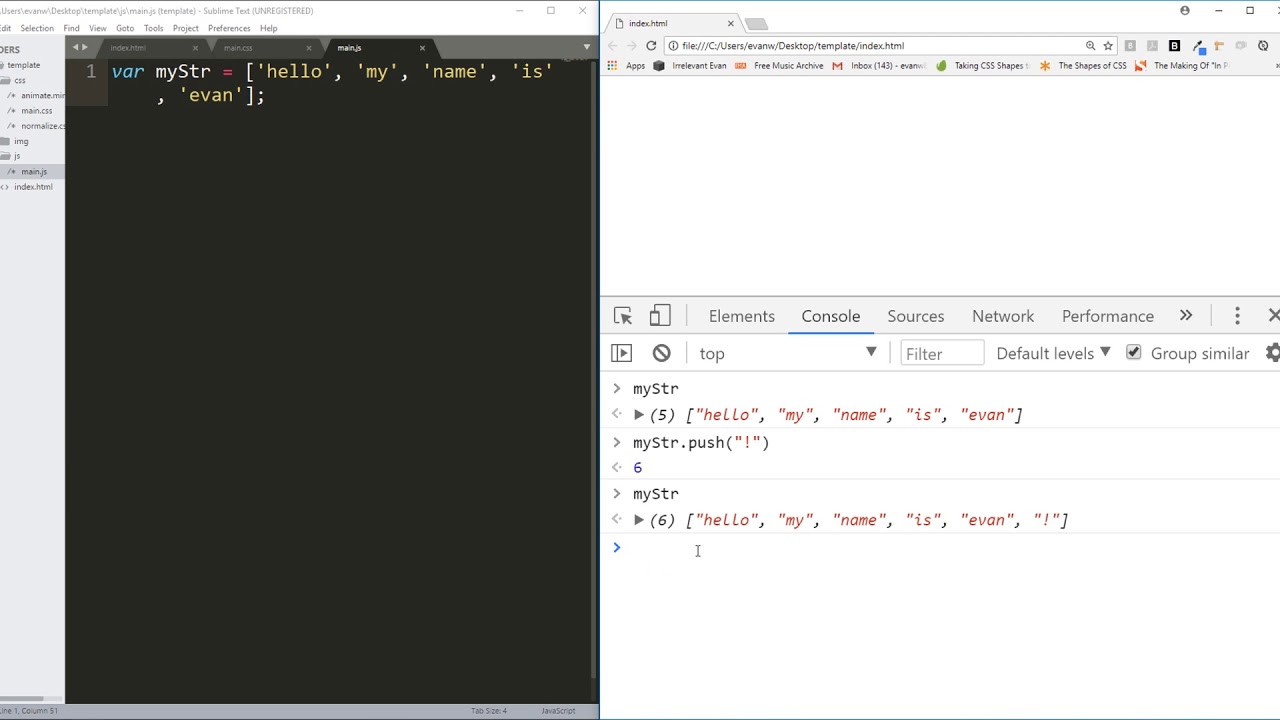
Task: Select main.css in the sidebar
Action: coord(36,111)
